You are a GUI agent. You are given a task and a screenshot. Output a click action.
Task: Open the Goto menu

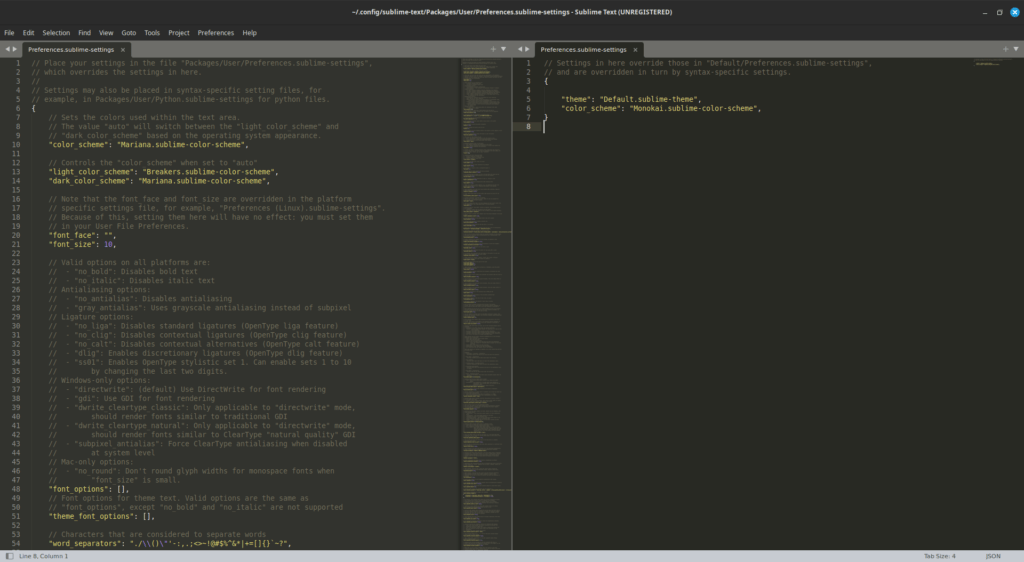click(x=129, y=33)
